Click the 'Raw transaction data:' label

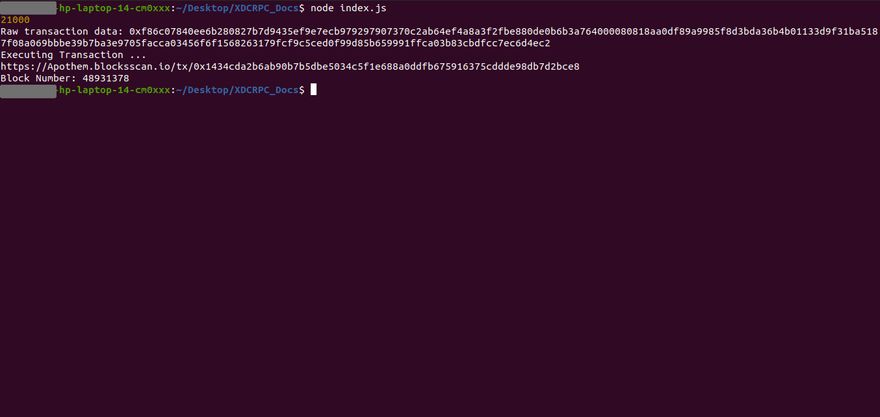coord(62,32)
